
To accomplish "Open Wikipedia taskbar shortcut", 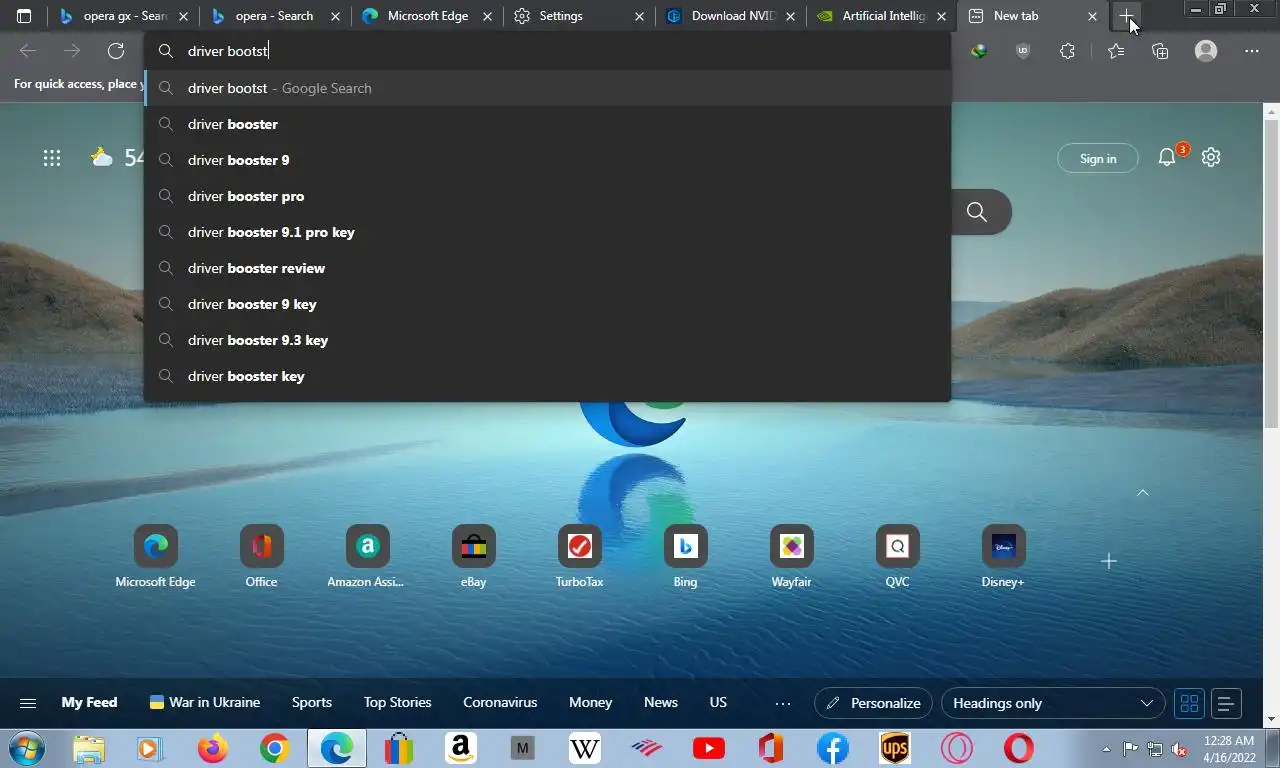I will [x=584, y=748].
